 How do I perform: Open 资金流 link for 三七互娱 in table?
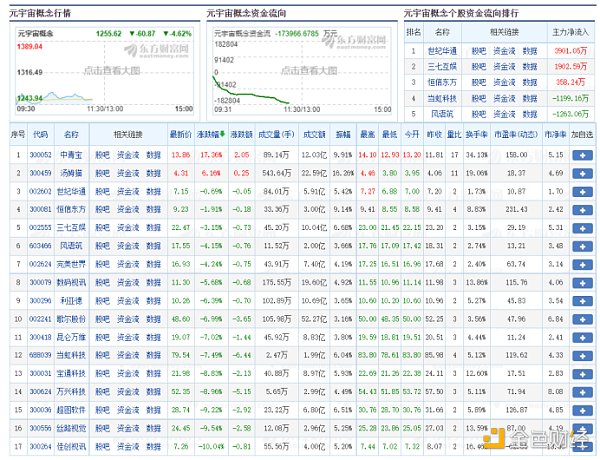pyautogui.click(x=128, y=227)
